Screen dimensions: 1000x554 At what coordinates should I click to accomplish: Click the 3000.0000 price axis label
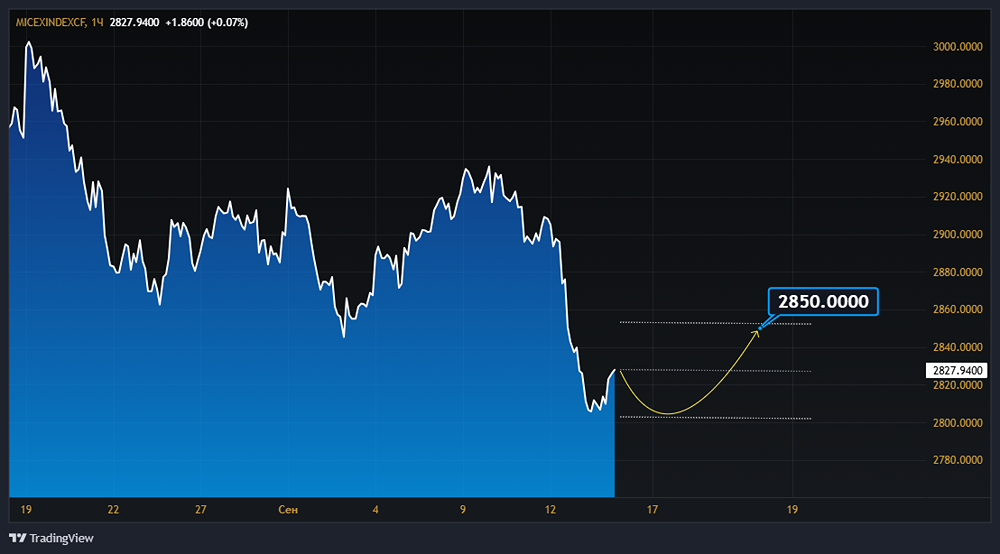tap(958, 47)
